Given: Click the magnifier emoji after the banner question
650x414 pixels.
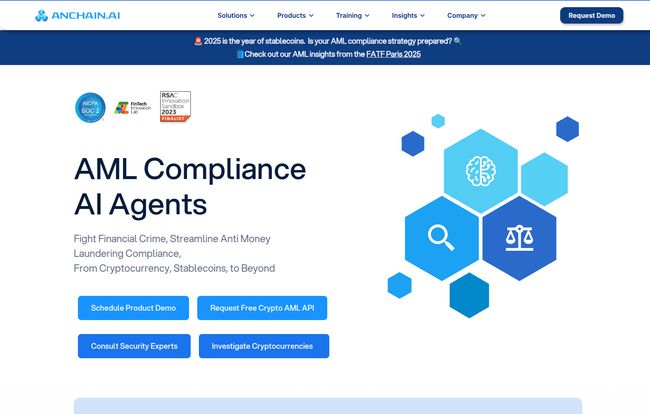Looking at the screenshot, I should [457, 41].
